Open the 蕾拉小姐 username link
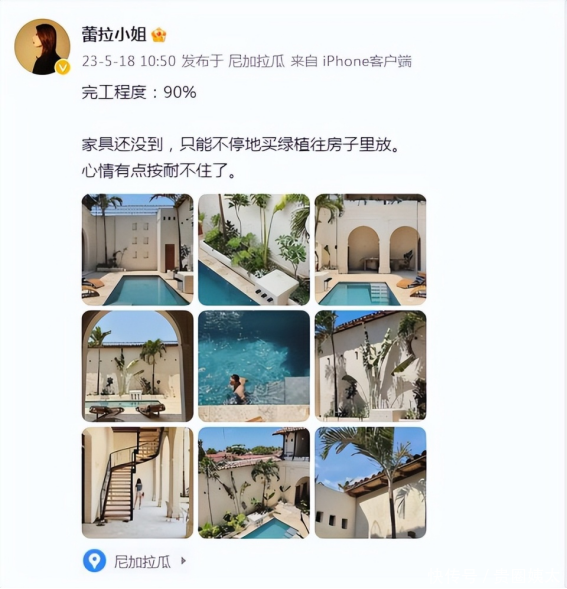Viewport: 567px width, 589px height. [114, 35]
